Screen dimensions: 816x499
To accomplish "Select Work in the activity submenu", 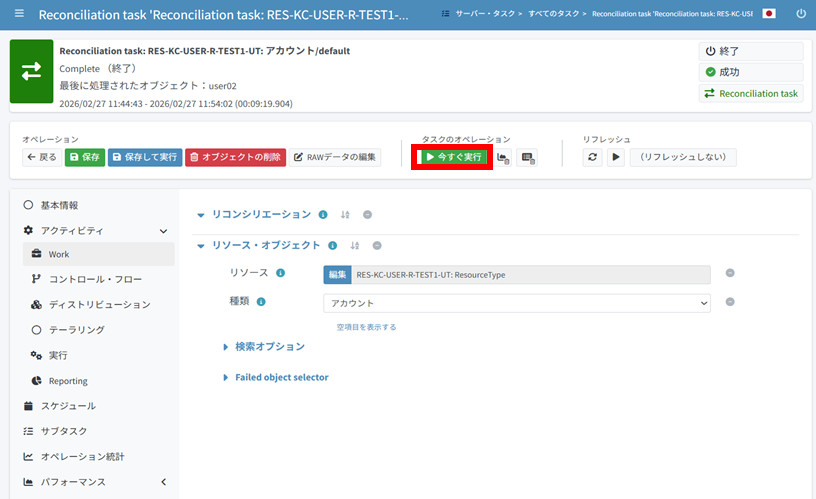I will [99, 254].
